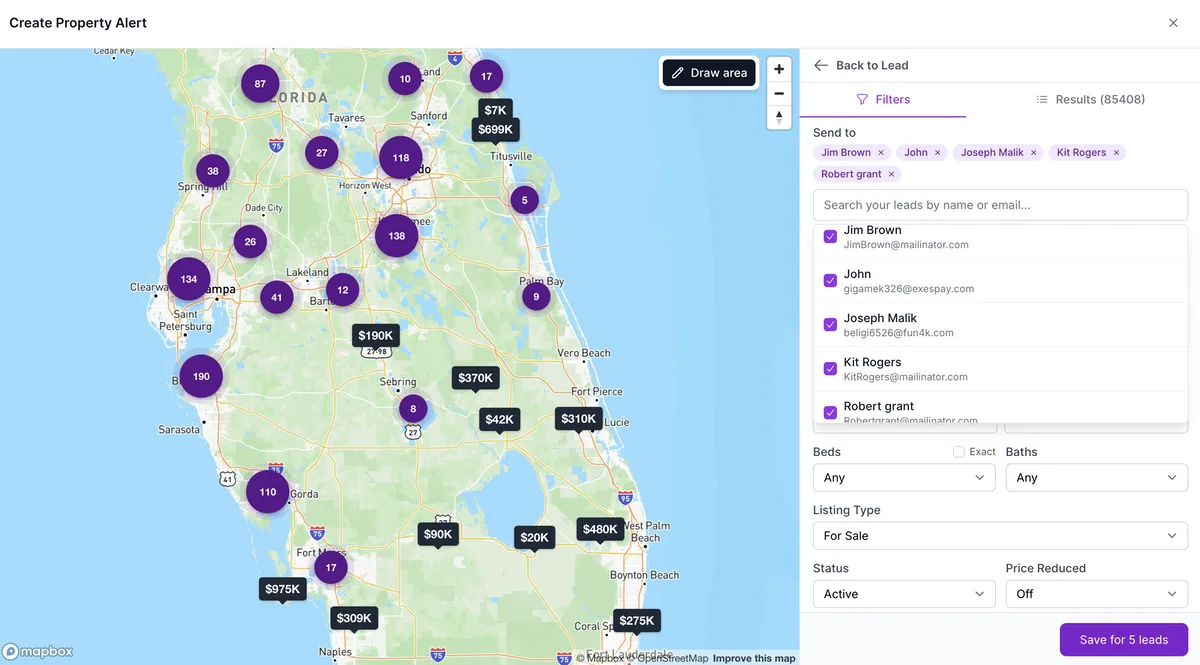Open the cluster marker showing 5

pos(525,200)
